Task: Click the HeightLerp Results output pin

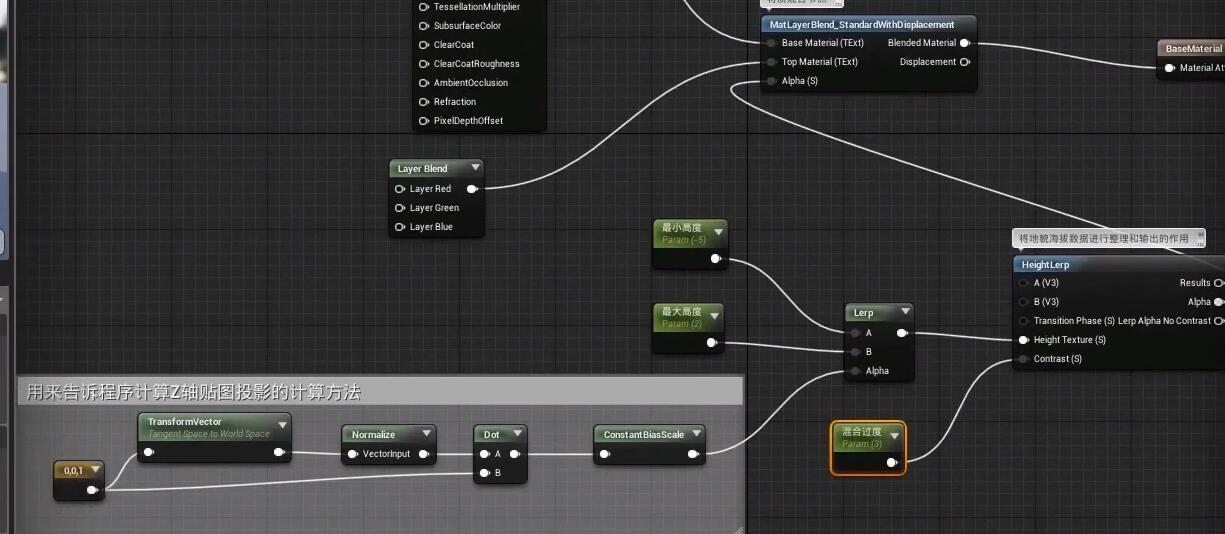Action: [1219, 283]
